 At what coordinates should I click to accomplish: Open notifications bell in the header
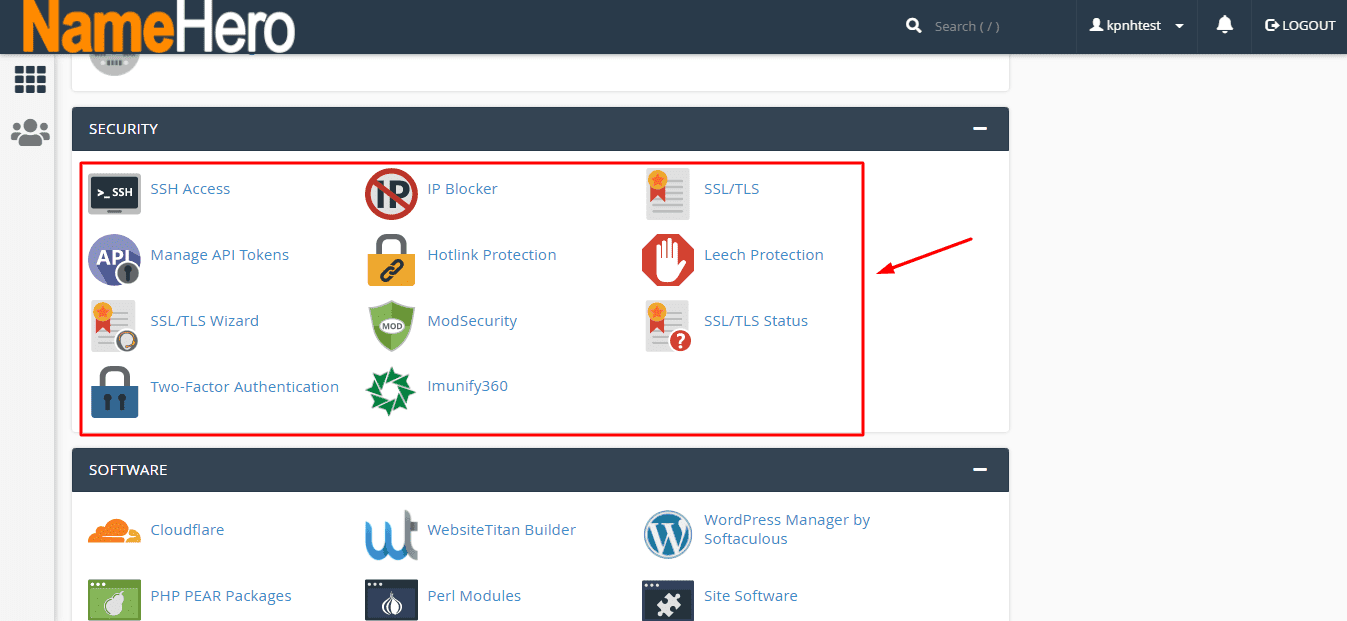(1224, 26)
